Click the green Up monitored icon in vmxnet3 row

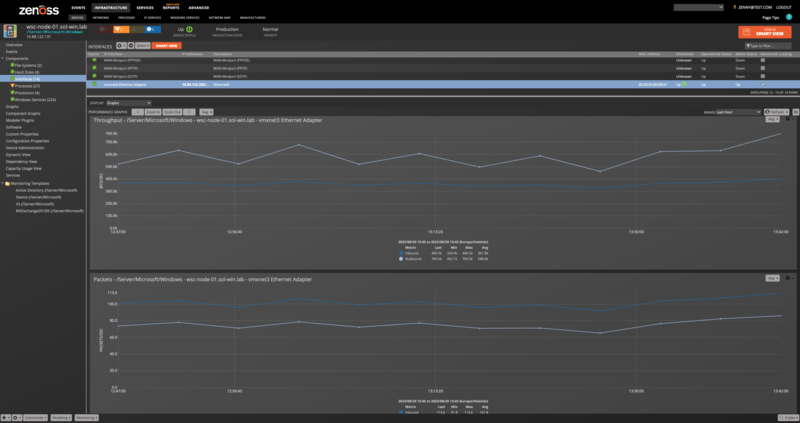click(x=684, y=84)
